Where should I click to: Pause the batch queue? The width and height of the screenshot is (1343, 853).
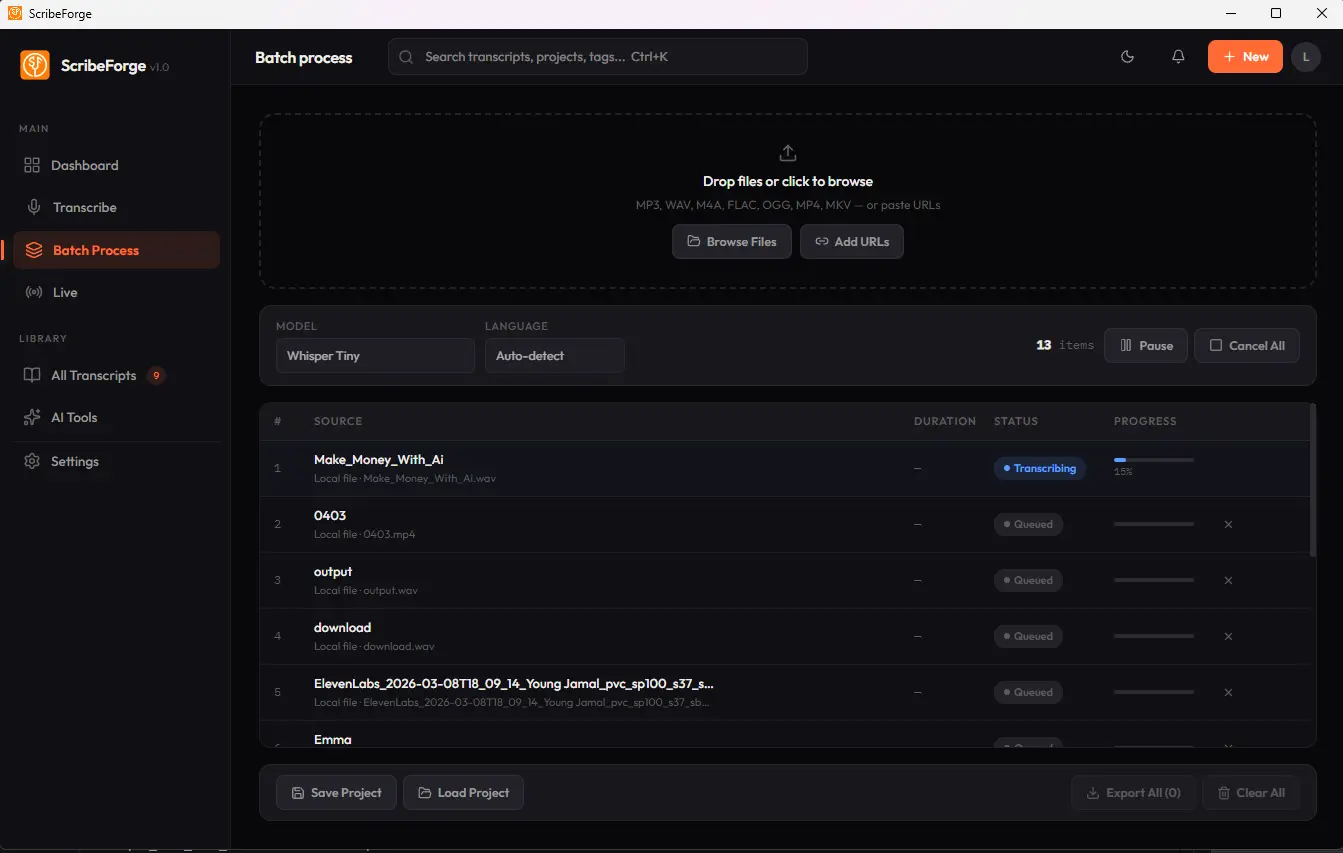(1145, 346)
